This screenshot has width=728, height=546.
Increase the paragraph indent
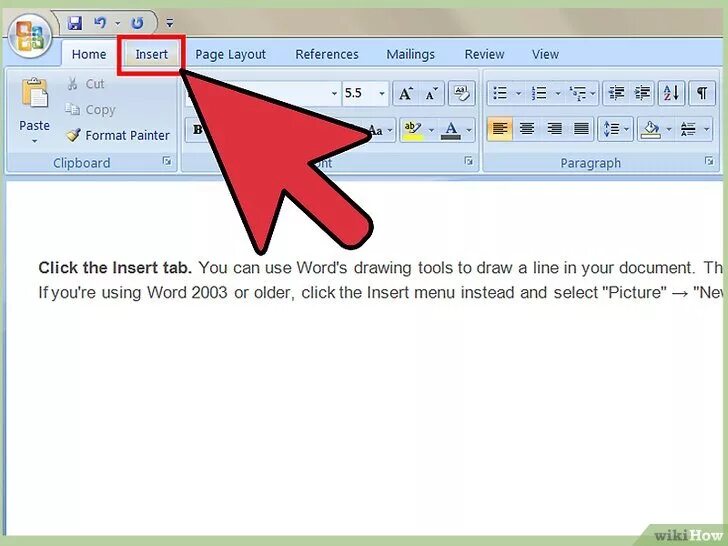point(643,93)
